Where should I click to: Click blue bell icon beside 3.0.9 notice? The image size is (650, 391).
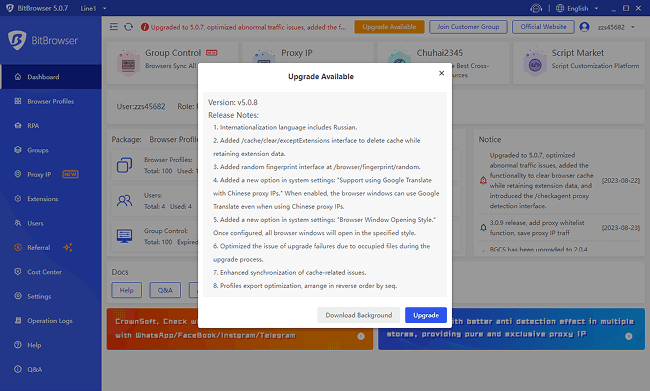click(483, 228)
